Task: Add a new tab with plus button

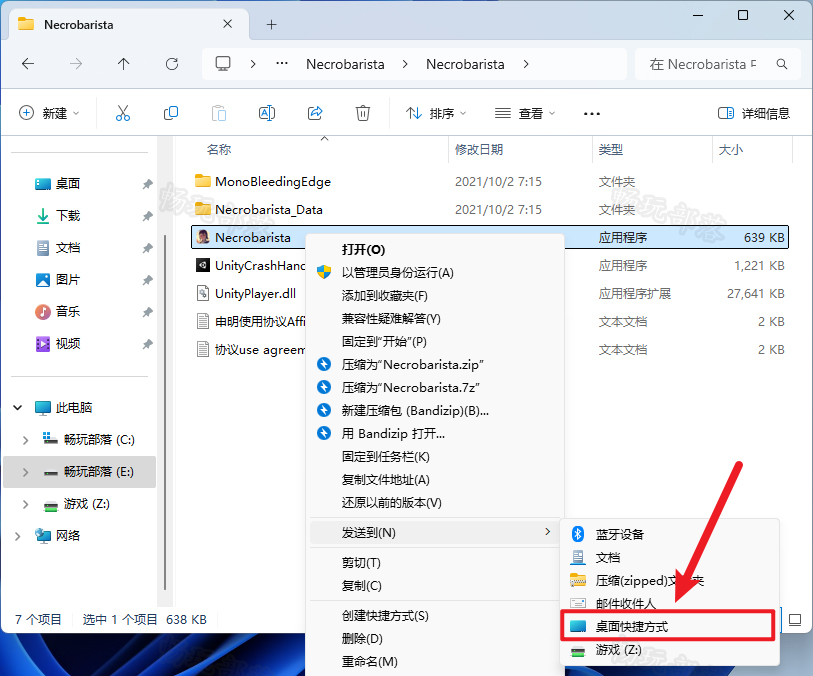Action: (x=271, y=24)
